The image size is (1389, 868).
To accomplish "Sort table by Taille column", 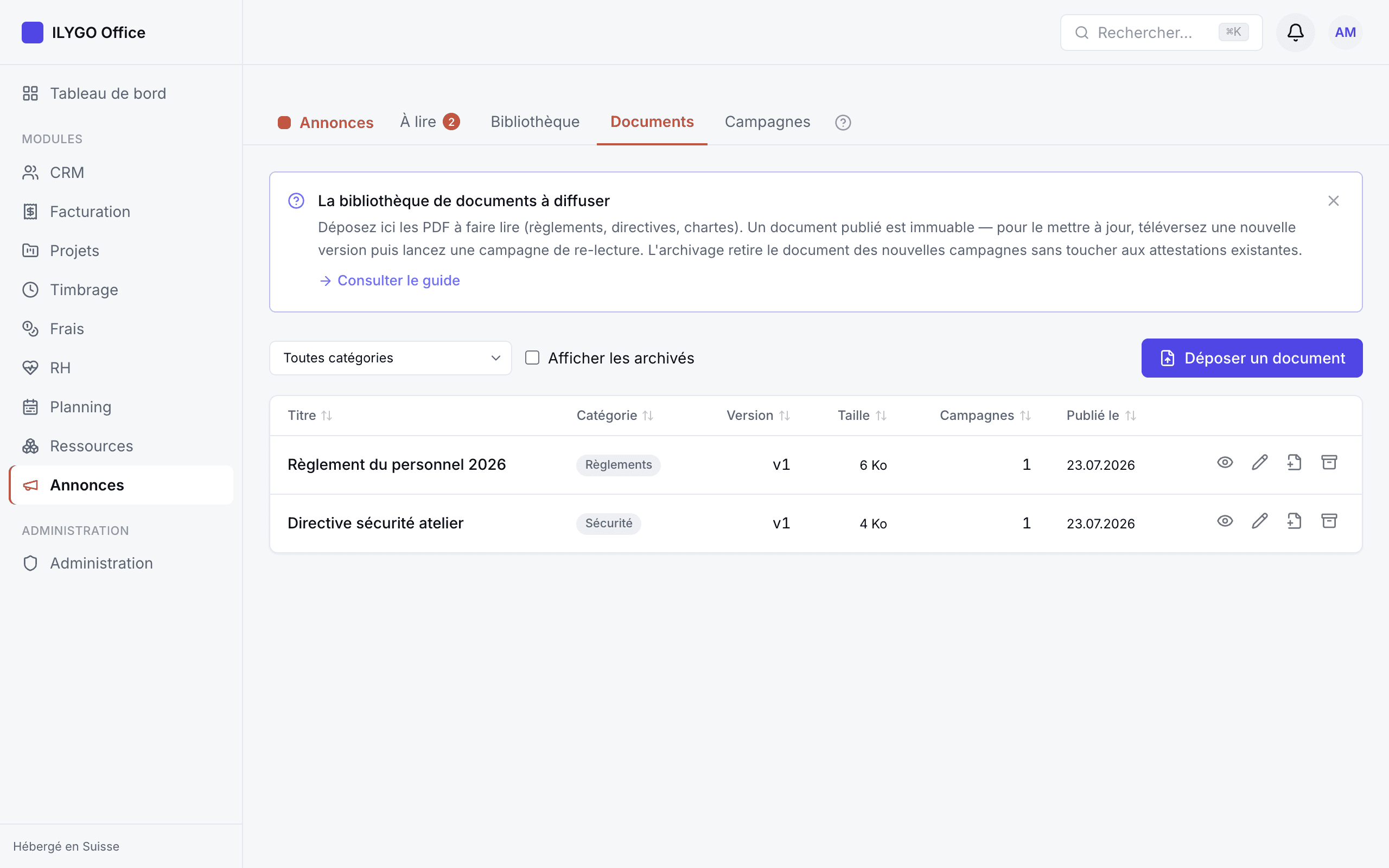I will [x=862, y=416].
